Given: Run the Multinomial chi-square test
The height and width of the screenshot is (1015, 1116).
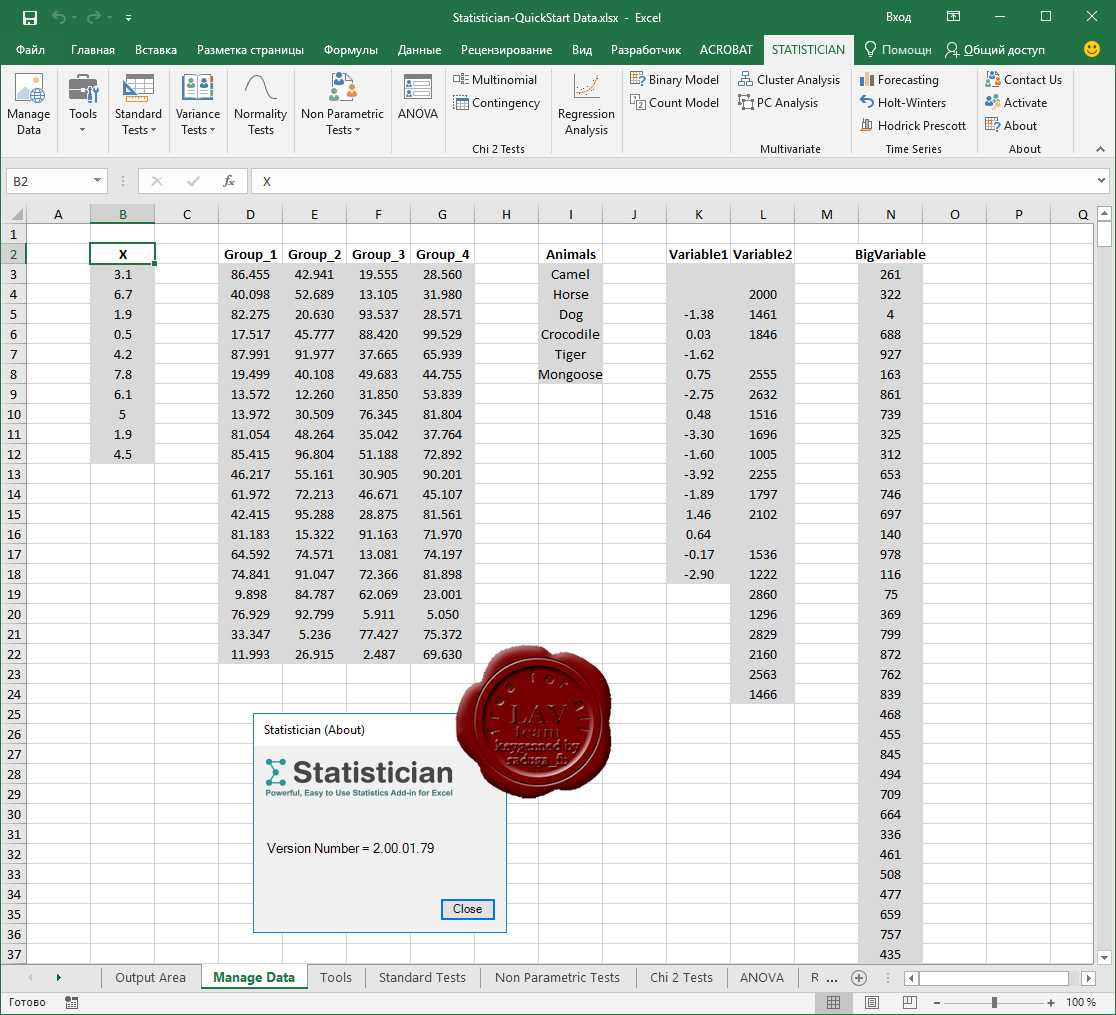Looking at the screenshot, I should pyautogui.click(x=495, y=80).
